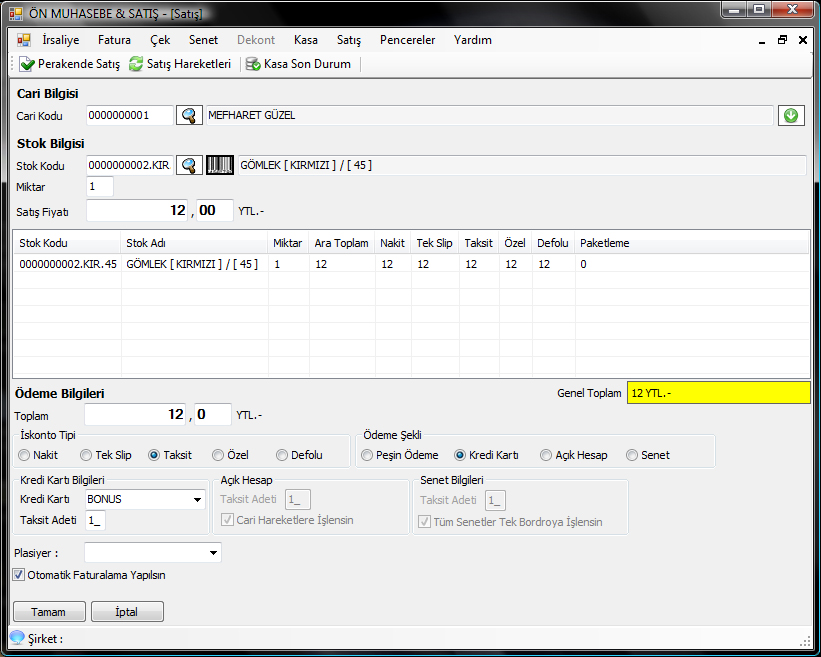
Task: Click the green down-arrow icon in Cari Bilgisi
Action: 790,115
